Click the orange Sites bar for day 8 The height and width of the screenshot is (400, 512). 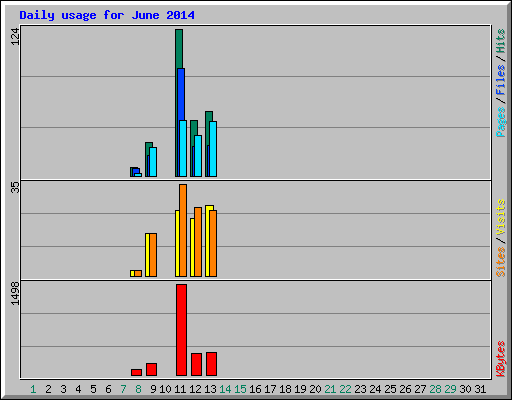(x=138, y=273)
